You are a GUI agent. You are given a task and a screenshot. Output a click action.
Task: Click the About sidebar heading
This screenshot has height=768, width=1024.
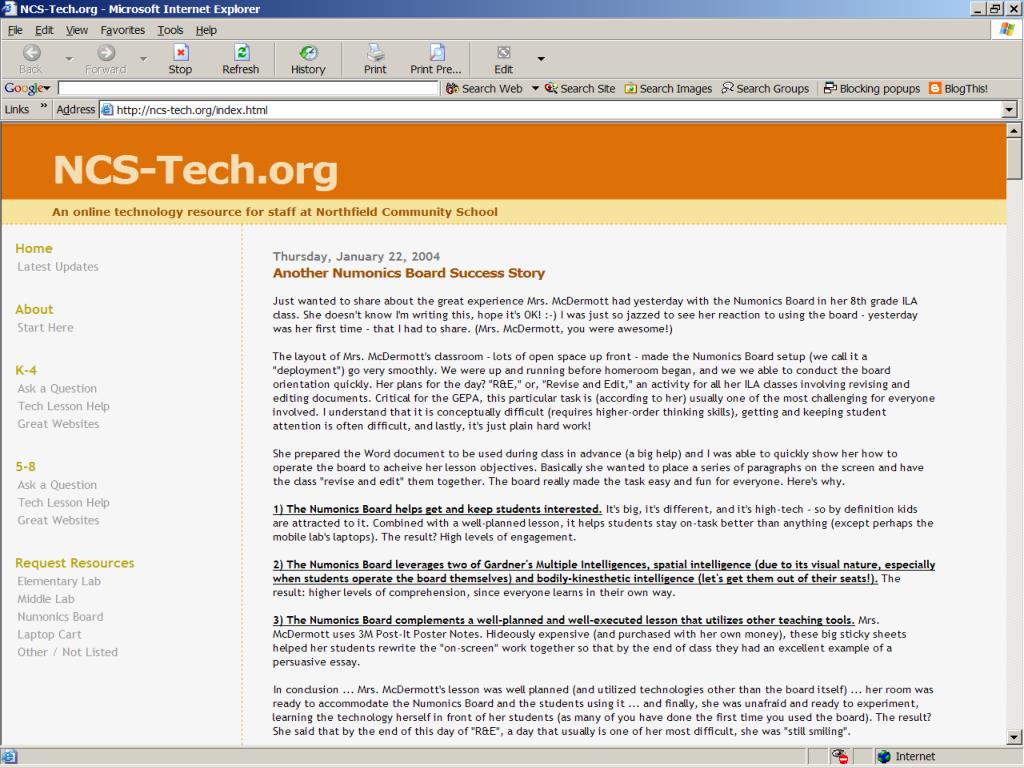point(34,310)
